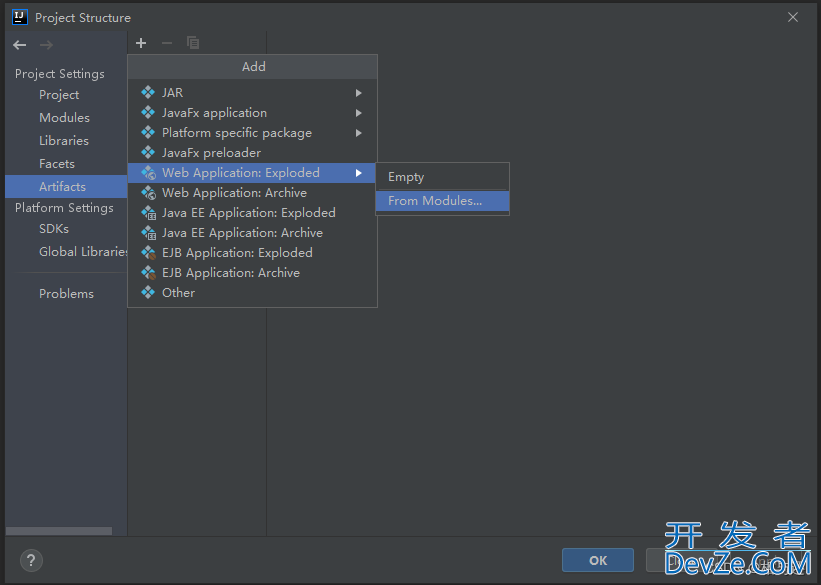This screenshot has width=821, height=585.
Task: Click the icon beside JavaFx application
Action: 148,113
